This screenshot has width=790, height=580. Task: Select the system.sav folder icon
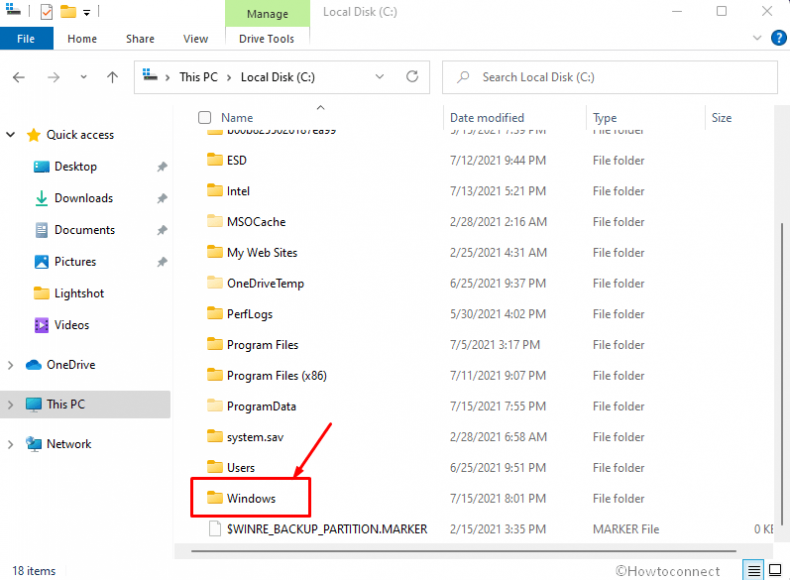click(x=215, y=436)
